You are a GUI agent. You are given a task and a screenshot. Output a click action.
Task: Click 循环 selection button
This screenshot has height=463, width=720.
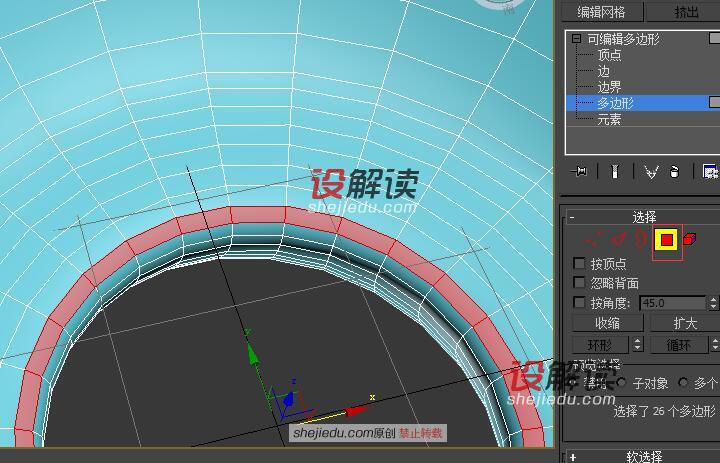(679, 344)
